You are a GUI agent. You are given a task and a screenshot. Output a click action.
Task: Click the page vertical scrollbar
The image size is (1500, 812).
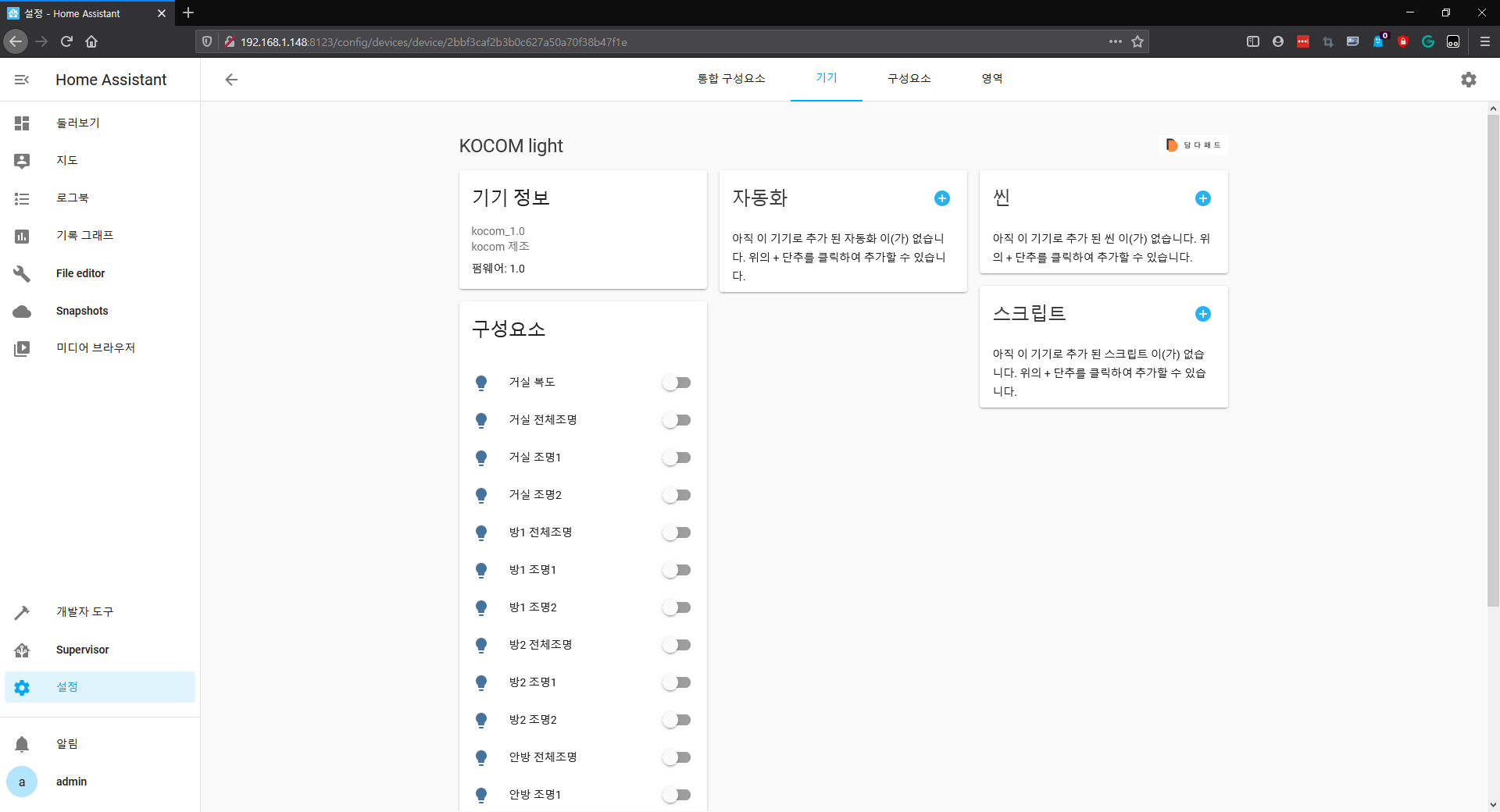click(x=1493, y=359)
